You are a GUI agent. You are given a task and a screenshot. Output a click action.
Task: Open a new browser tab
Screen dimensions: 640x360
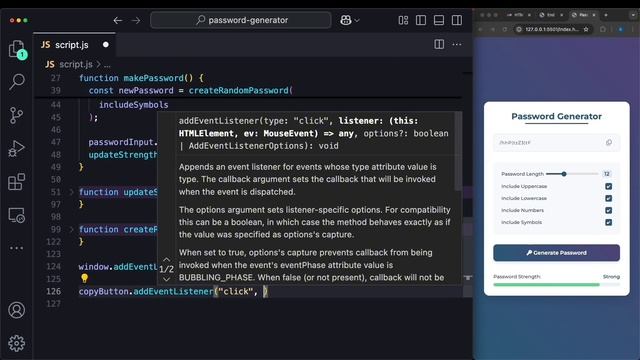[606, 15]
